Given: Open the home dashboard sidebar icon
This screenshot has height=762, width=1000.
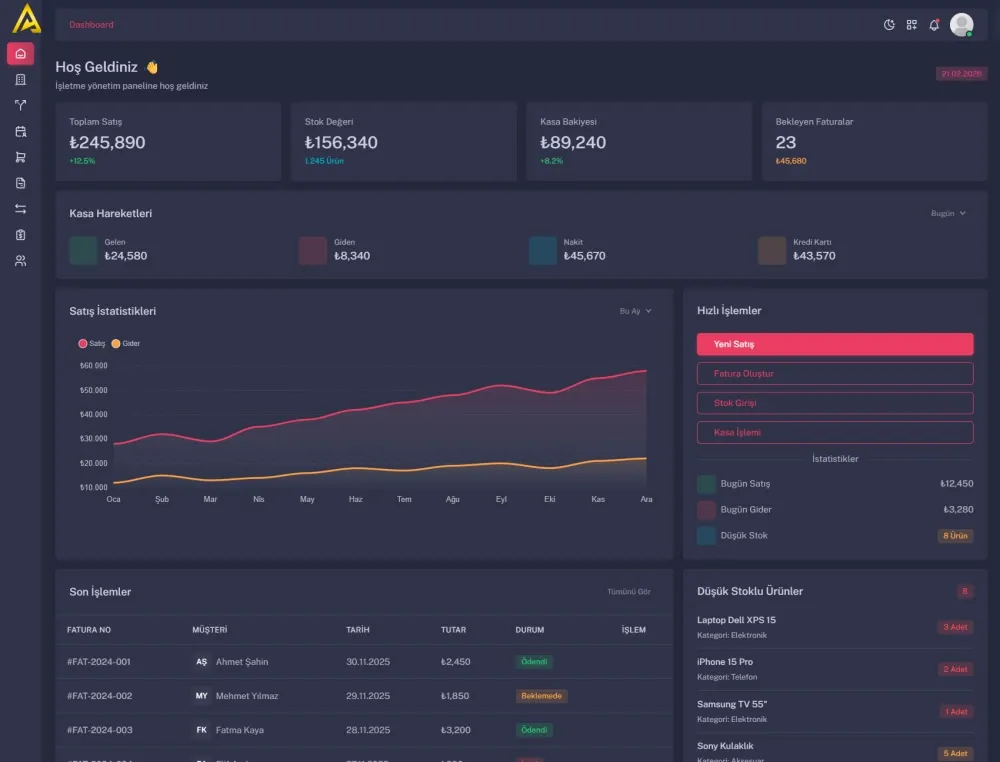Looking at the screenshot, I should pos(20,54).
